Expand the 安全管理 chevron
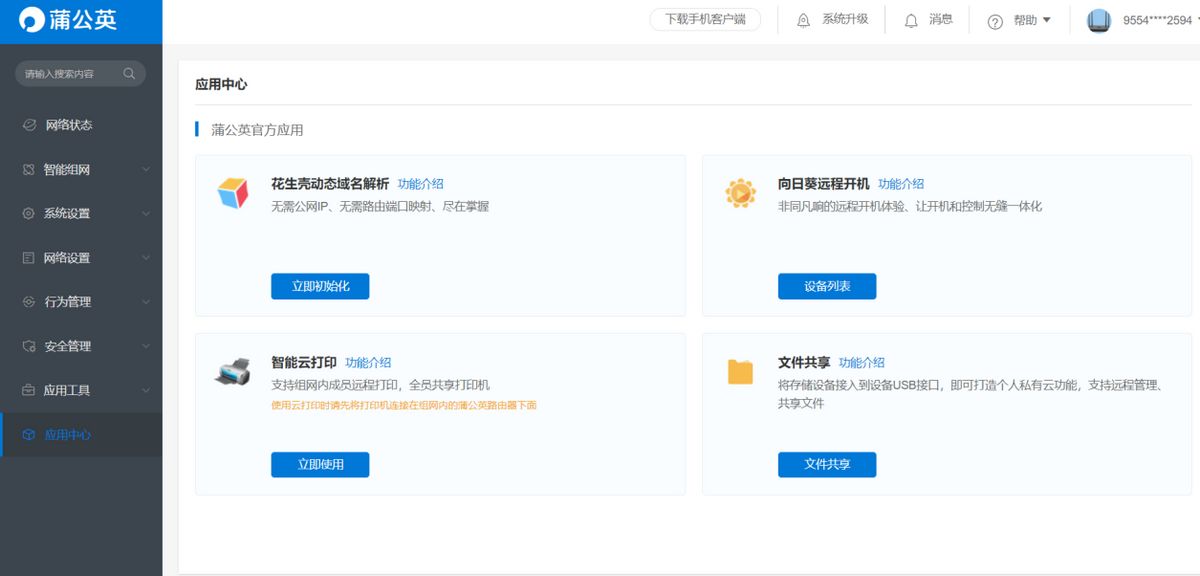Viewport: 1200px width, 576px height. click(146, 346)
